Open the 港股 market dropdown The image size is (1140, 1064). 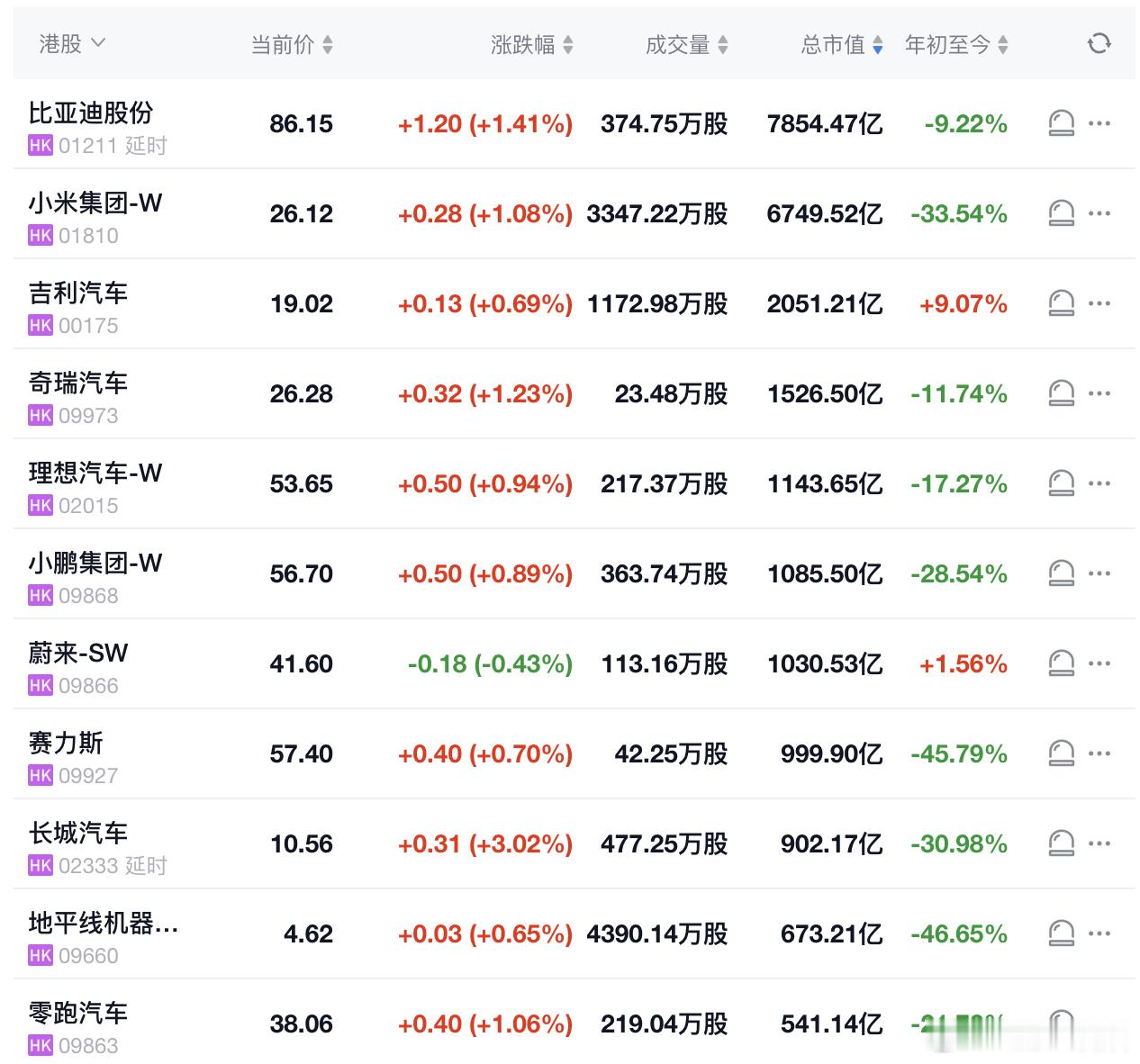tap(72, 43)
